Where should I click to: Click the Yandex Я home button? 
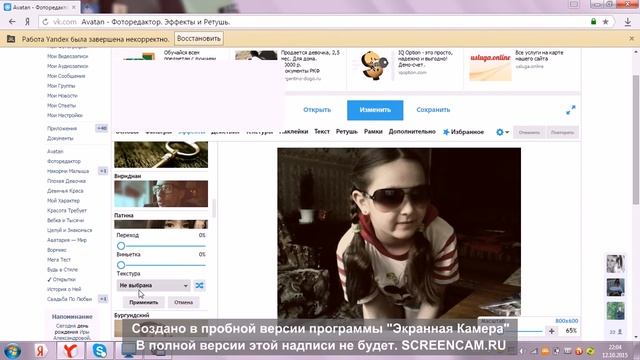(x=27, y=22)
